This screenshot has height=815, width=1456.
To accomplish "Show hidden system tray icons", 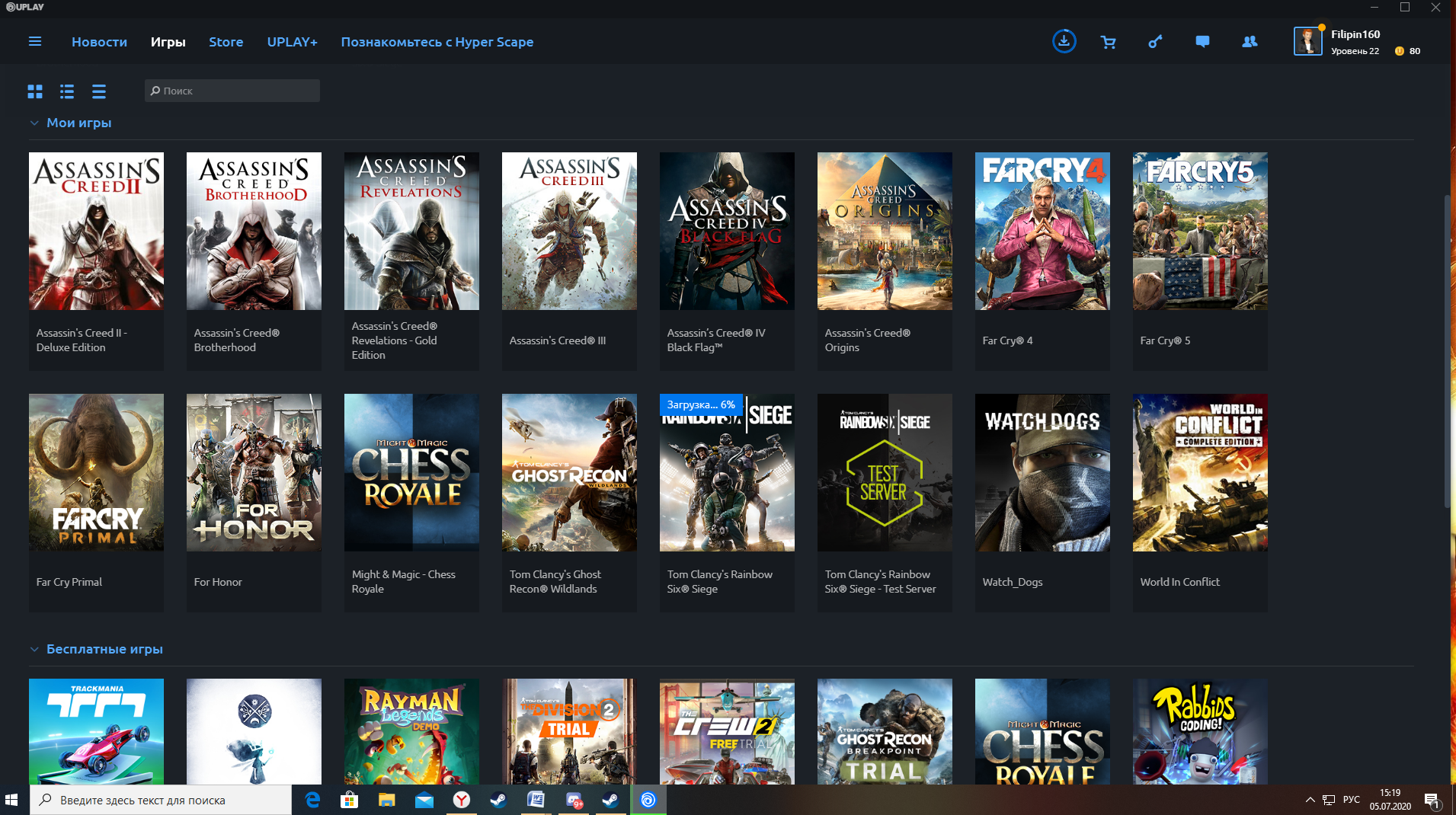I will click(x=1310, y=800).
